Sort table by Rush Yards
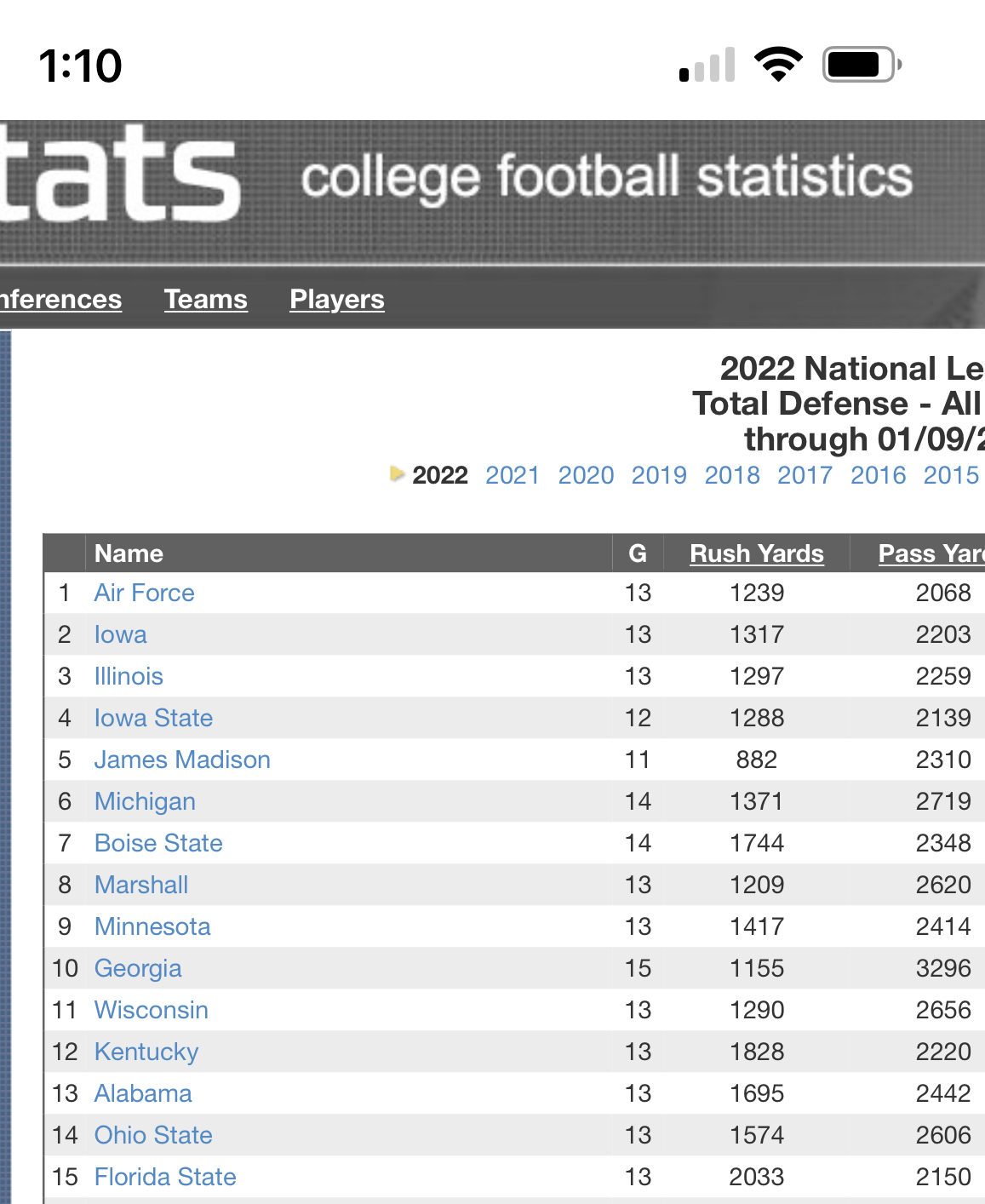 tap(757, 553)
